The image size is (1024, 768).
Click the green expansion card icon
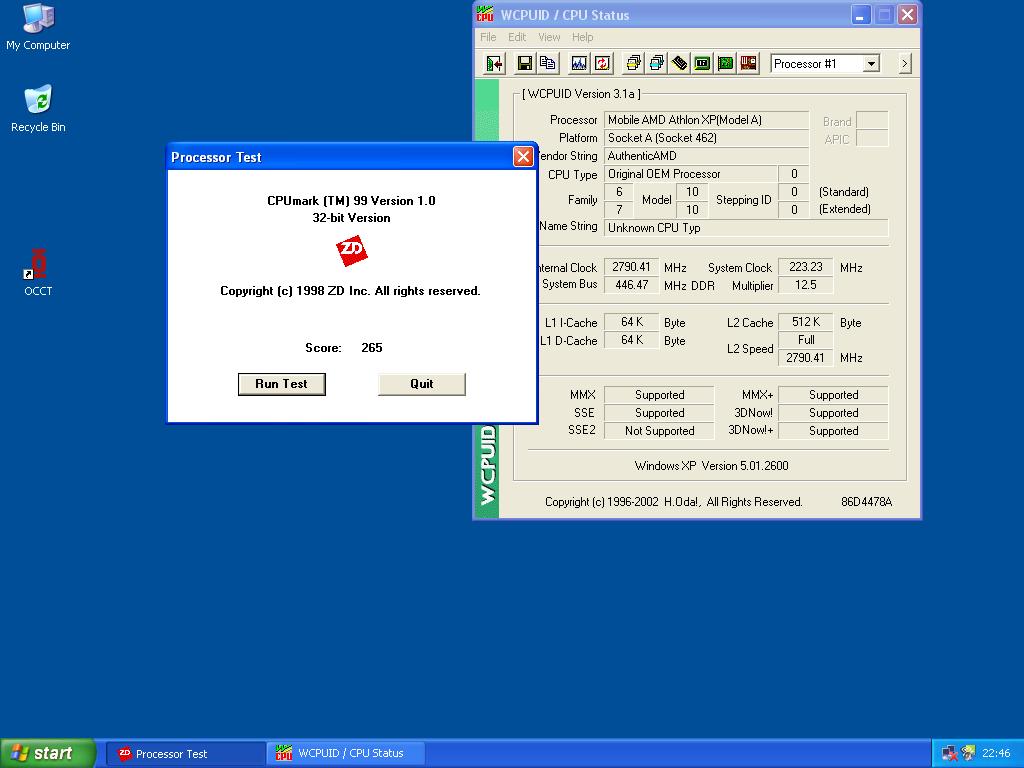725,63
